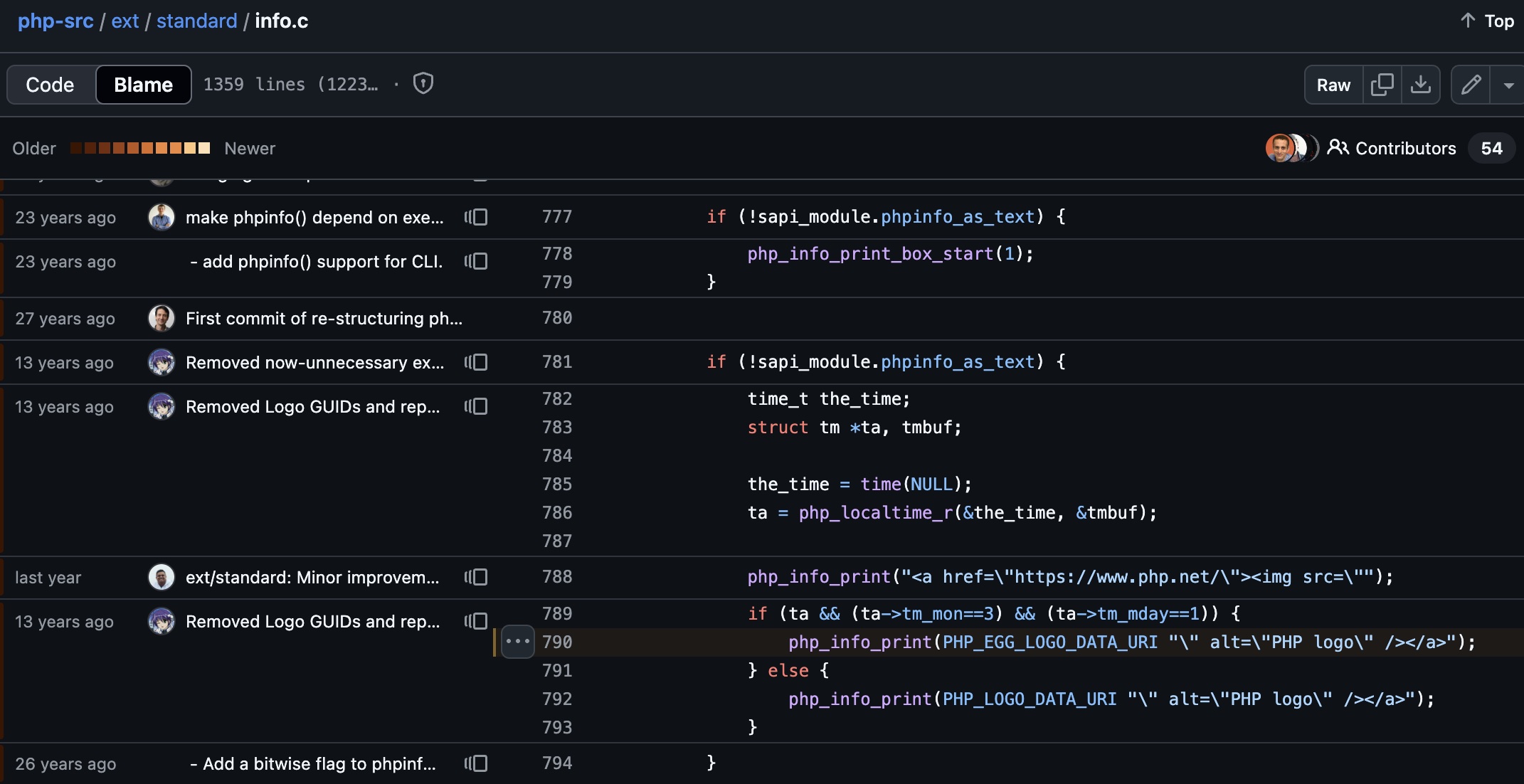Expand the edit options dropdown arrow
This screenshot has height=784, width=1524.
[x=1508, y=85]
